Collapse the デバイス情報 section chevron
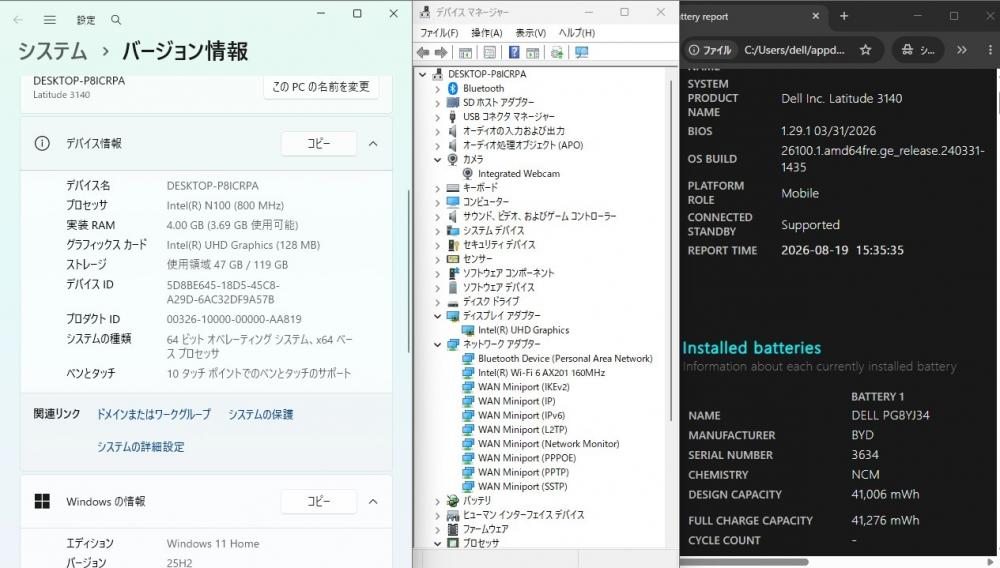Viewport: 1000px width, 568px height. point(373,143)
